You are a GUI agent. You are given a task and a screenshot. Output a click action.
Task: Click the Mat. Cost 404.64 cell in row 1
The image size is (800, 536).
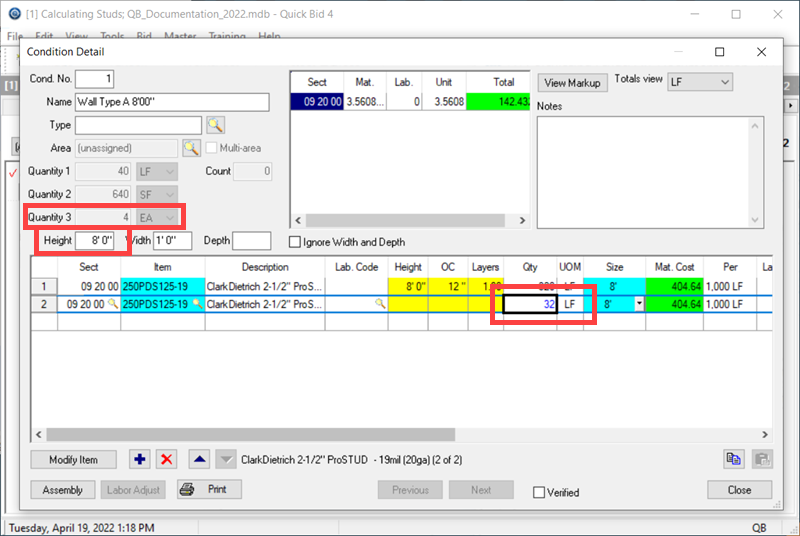674,286
